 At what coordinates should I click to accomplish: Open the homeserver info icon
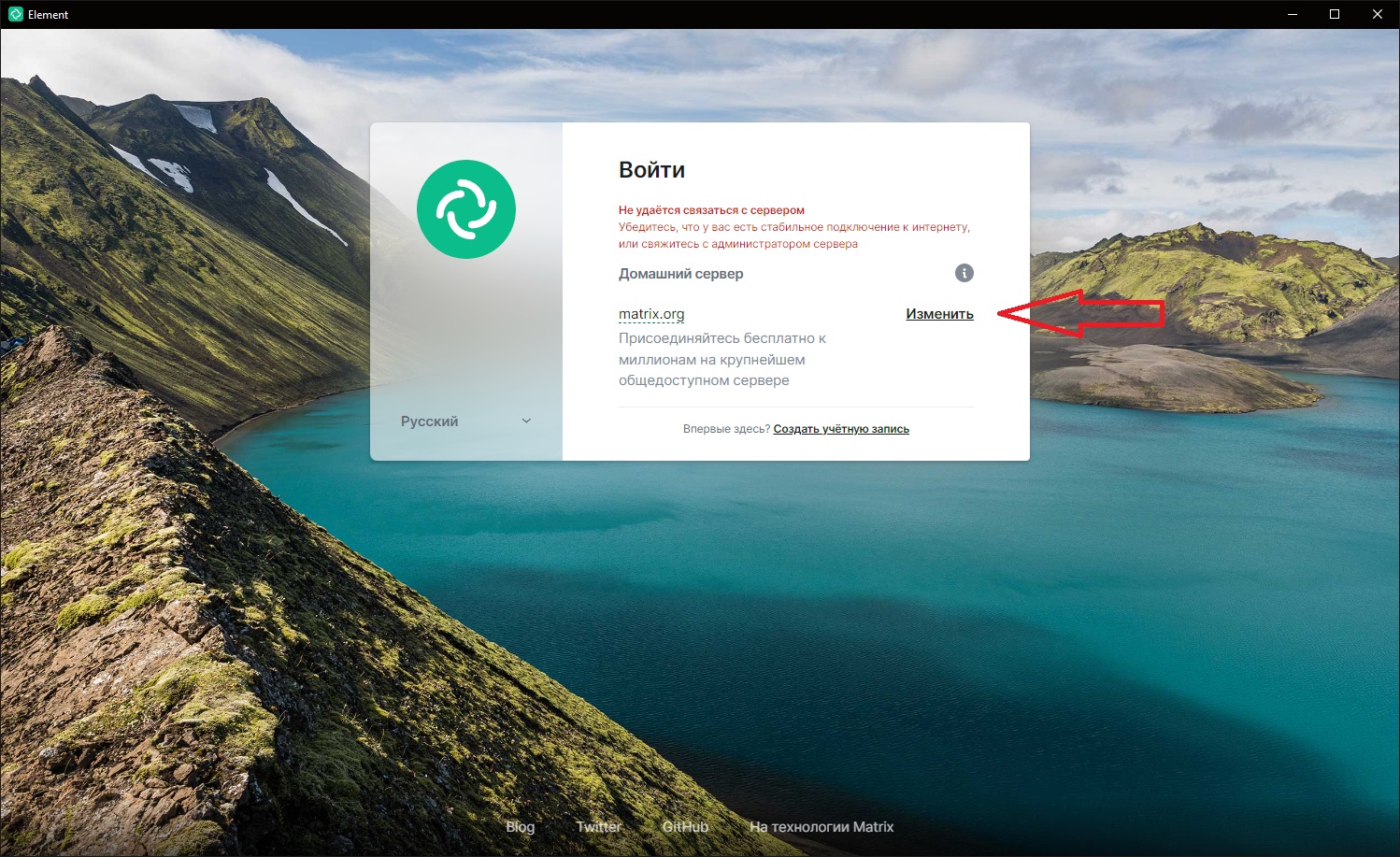964,273
